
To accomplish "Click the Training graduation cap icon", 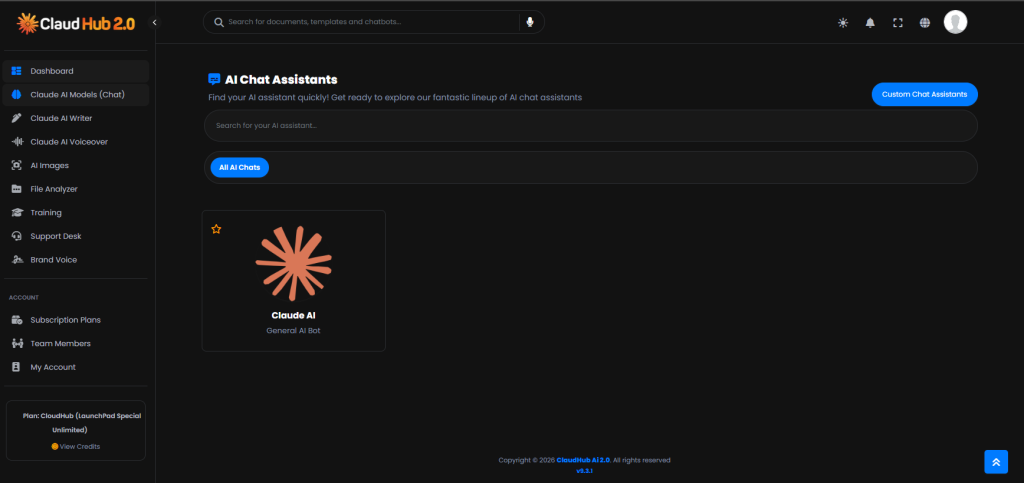I will [x=17, y=213].
